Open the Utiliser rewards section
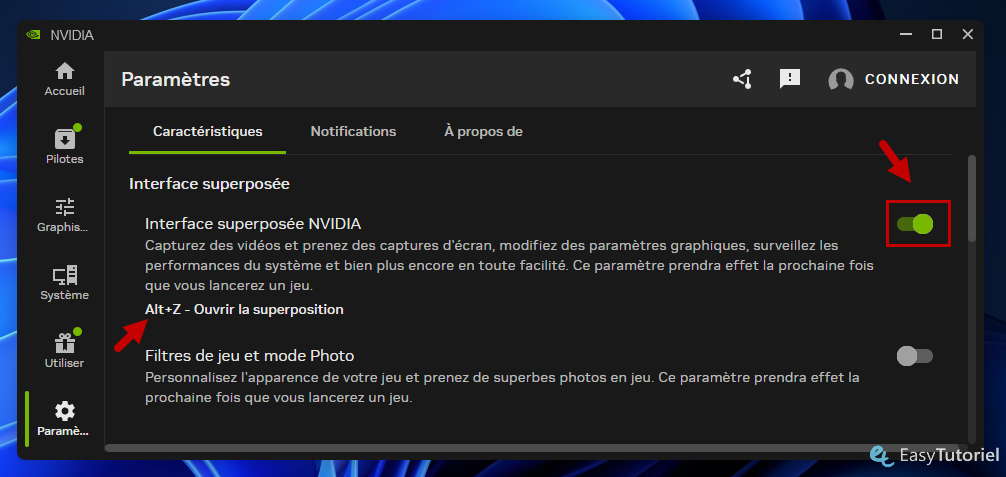 point(64,350)
